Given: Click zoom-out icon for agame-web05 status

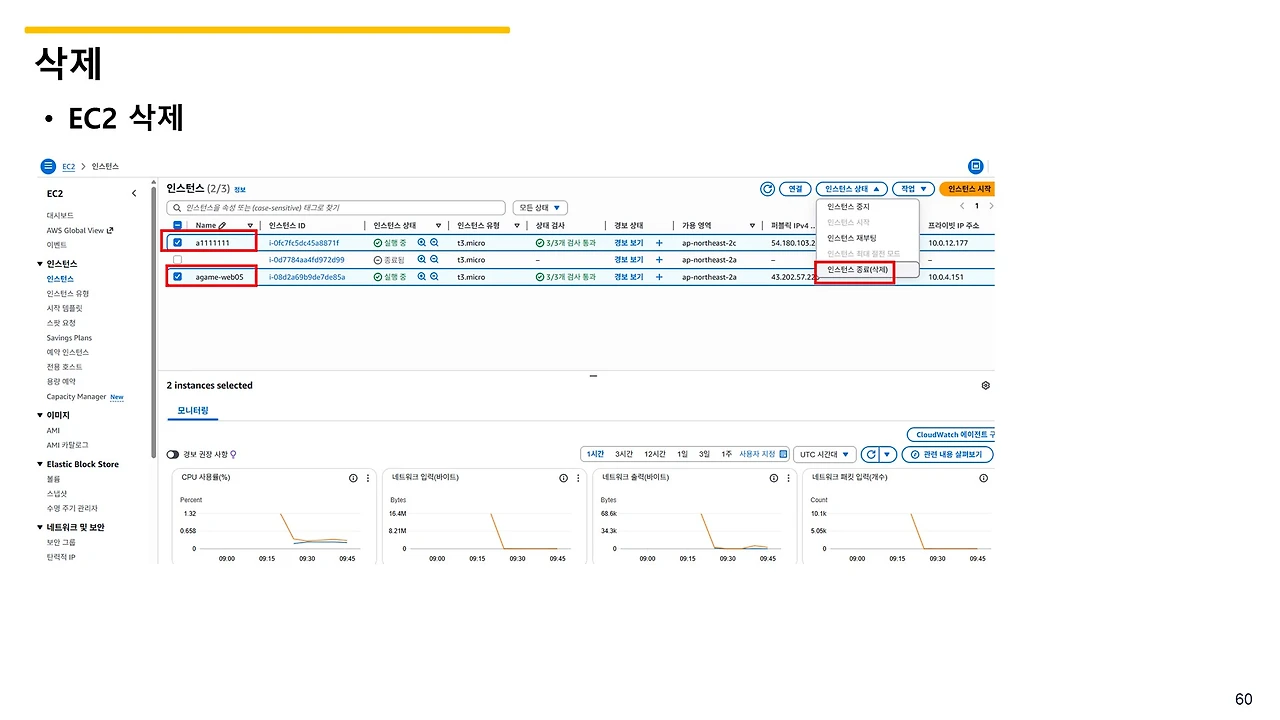Looking at the screenshot, I should pyautogui.click(x=435, y=277).
